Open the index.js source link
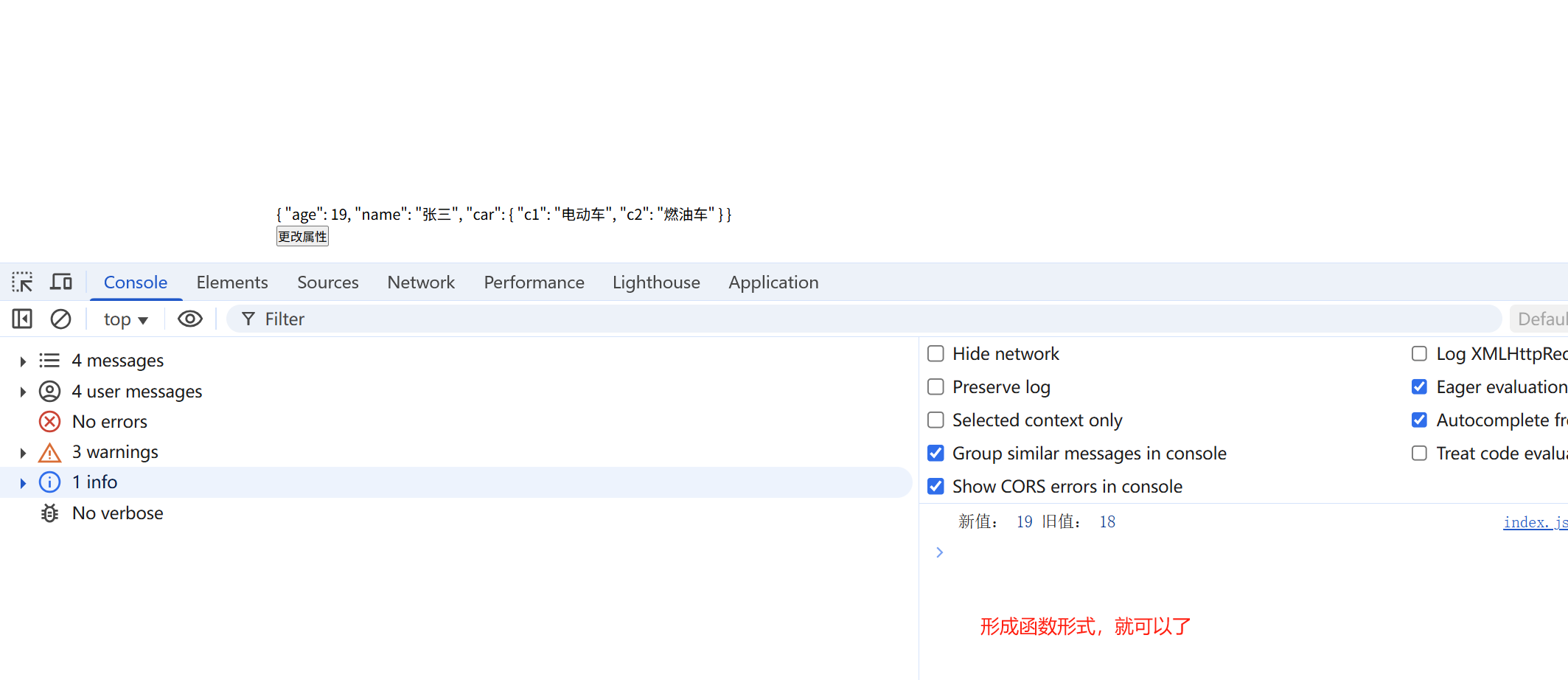 coord(1535,523)
